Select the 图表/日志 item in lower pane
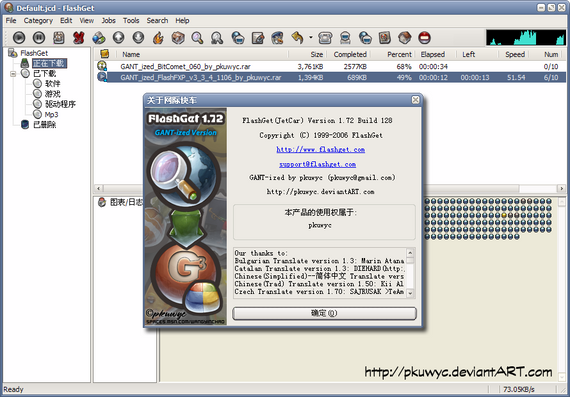The width and height of the screenshot is (570, 397). [126, 202]
